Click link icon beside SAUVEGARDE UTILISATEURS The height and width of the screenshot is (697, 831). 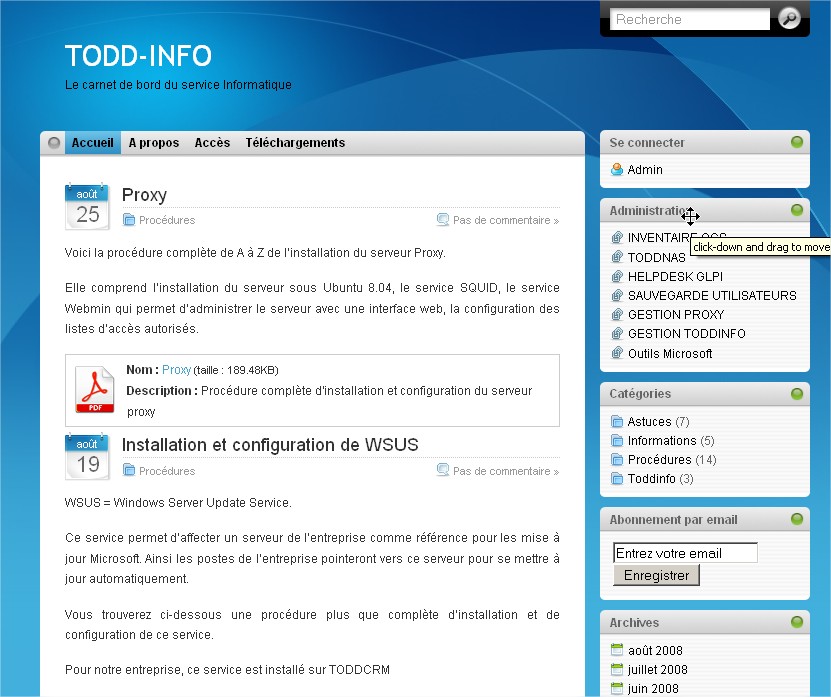tap(617, 295)
